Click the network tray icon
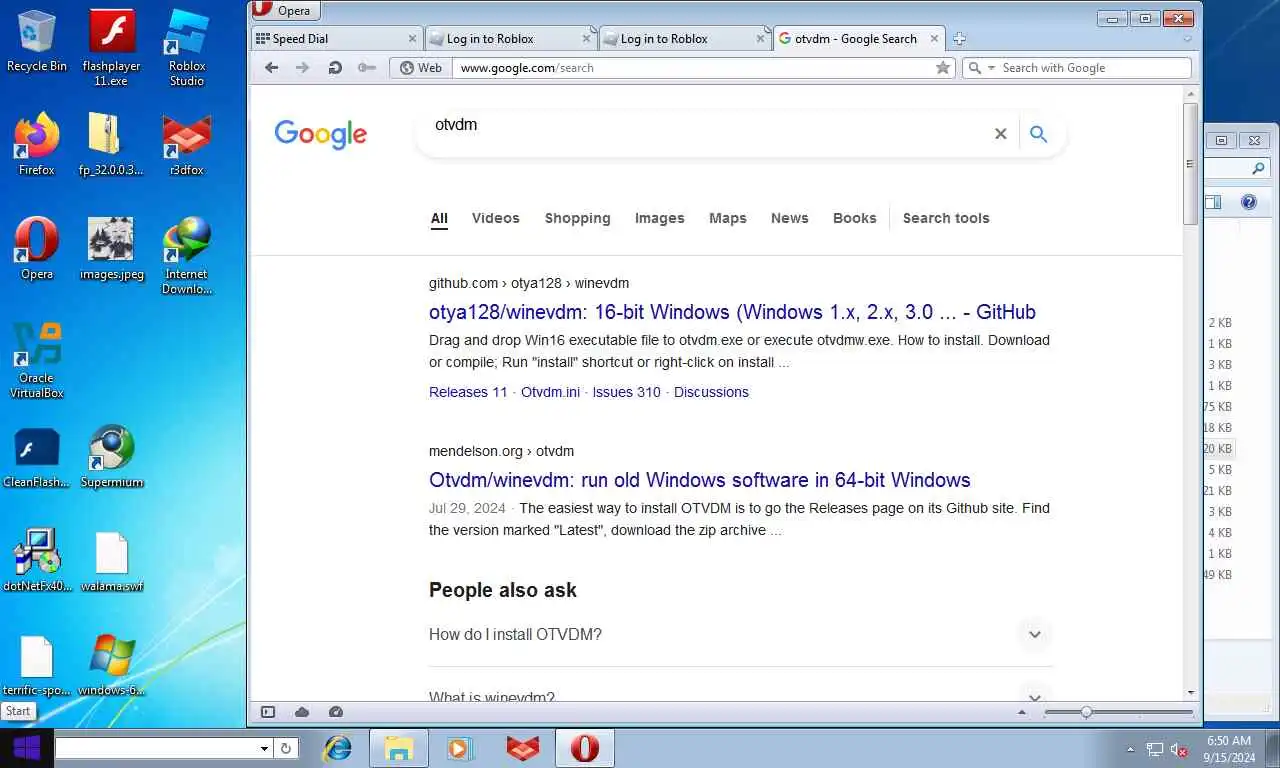Screen dimensions: 1280x768 (1155, 749)
